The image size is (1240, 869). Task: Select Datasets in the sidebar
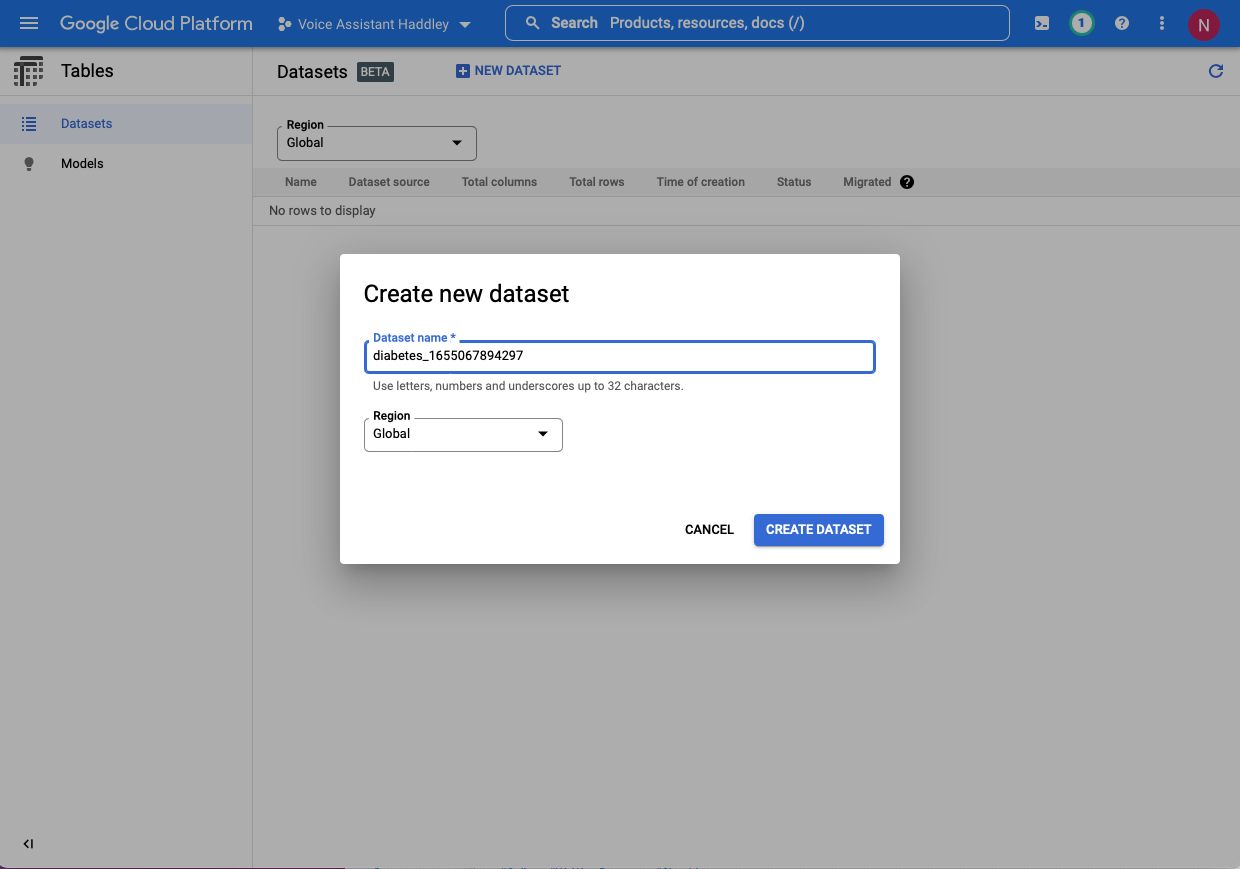pyautogui.click(x=86, y=124)
